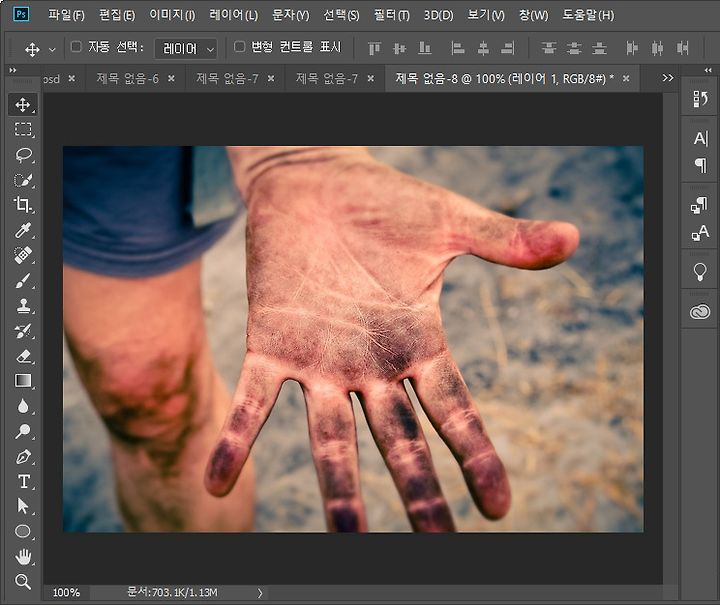Switch to the 제목 없음-6 document tab
The width and height of the screenshot is (720, 605).
pos(127,79)
